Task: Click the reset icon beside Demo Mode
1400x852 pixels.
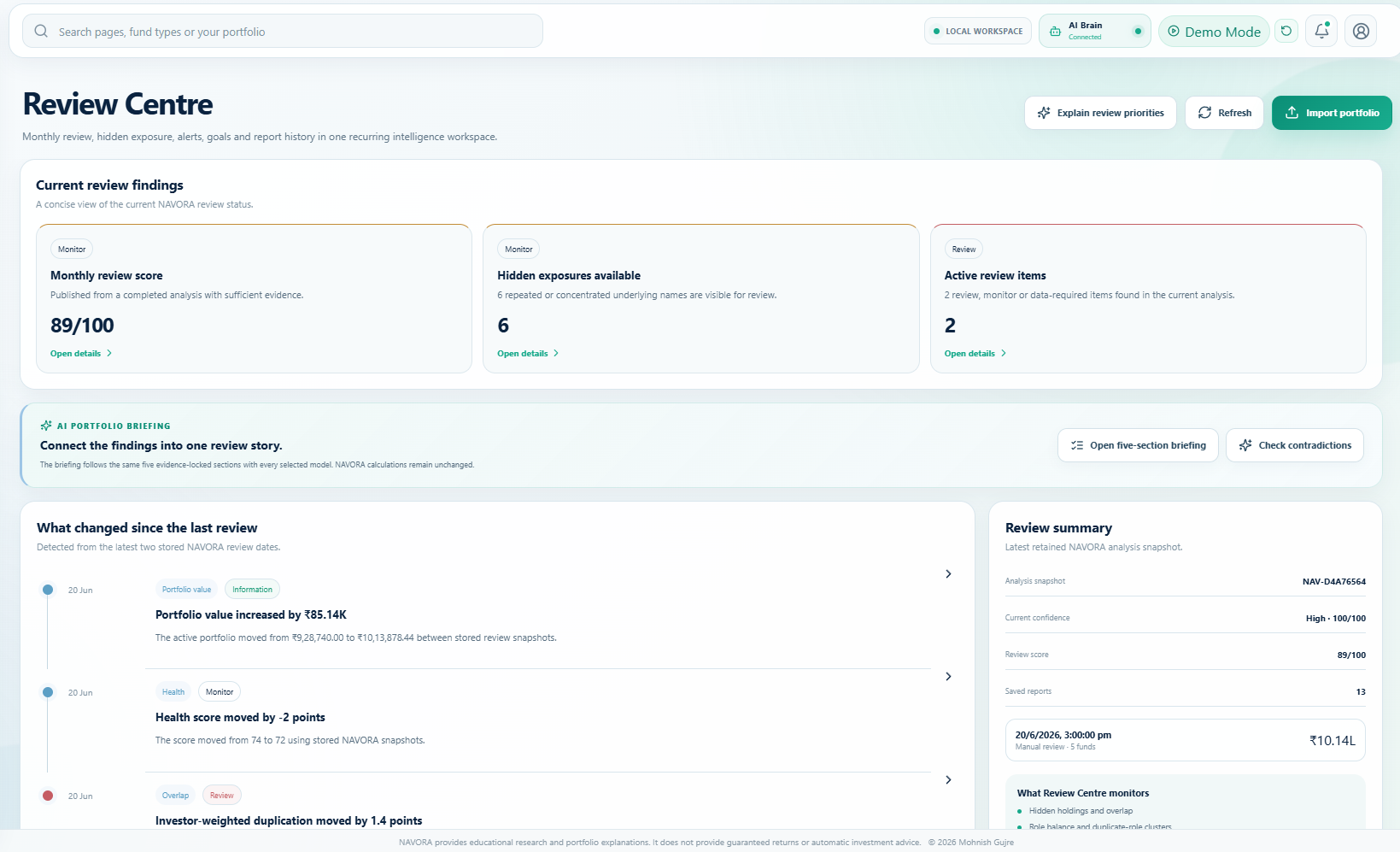Action: [1286, 32]
